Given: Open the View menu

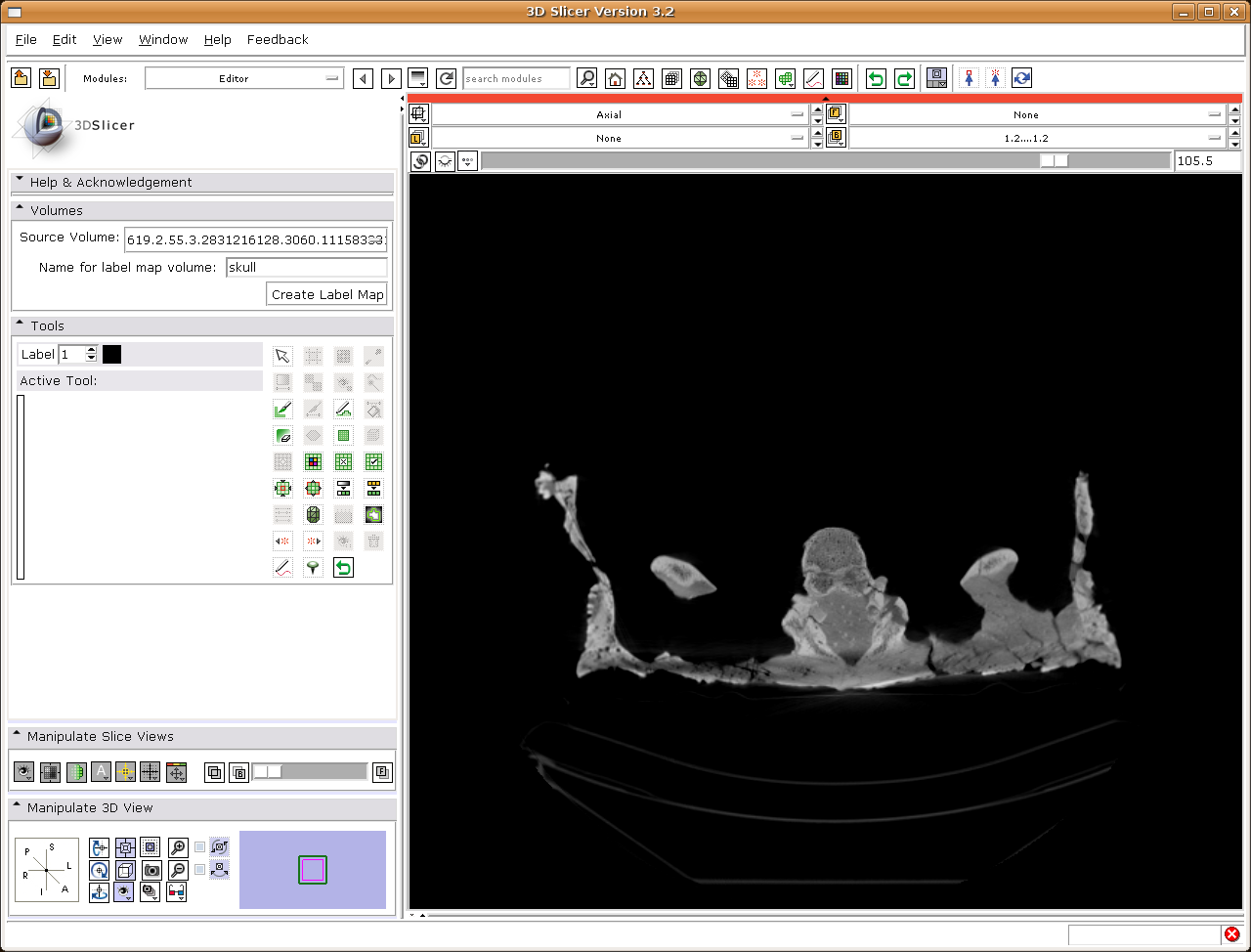Looking at the screenshot, I should (108, 39).
